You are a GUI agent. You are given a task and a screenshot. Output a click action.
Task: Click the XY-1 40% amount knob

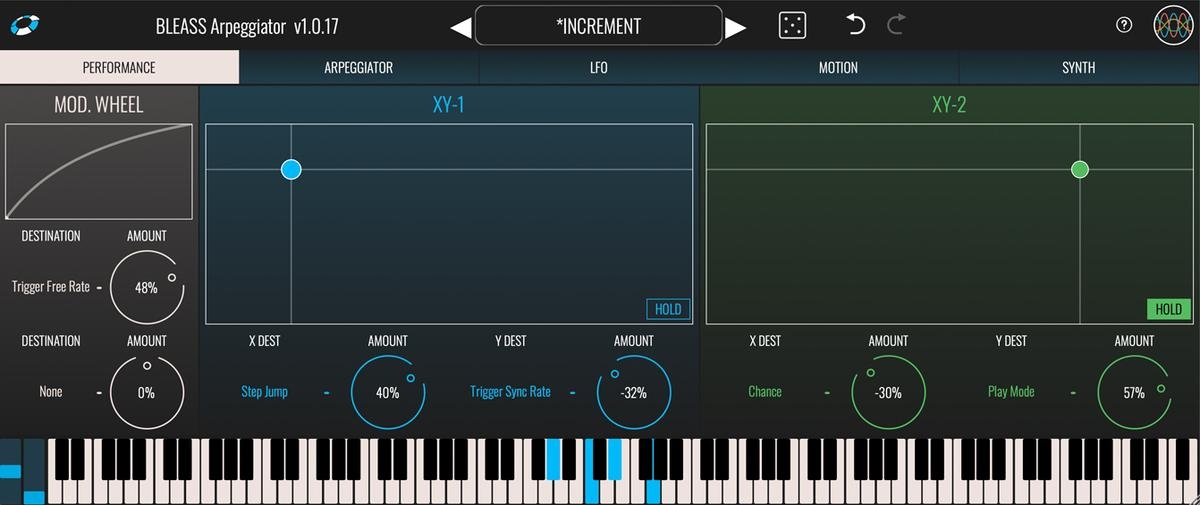388,393
